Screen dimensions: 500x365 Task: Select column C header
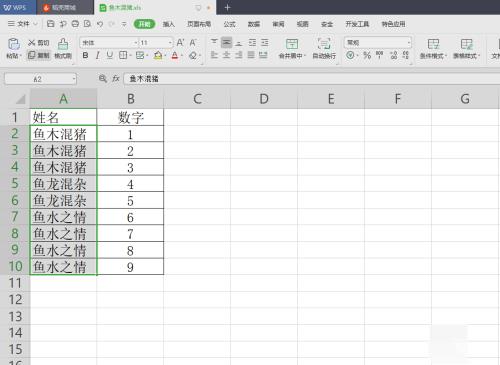[x=197, y=99]
